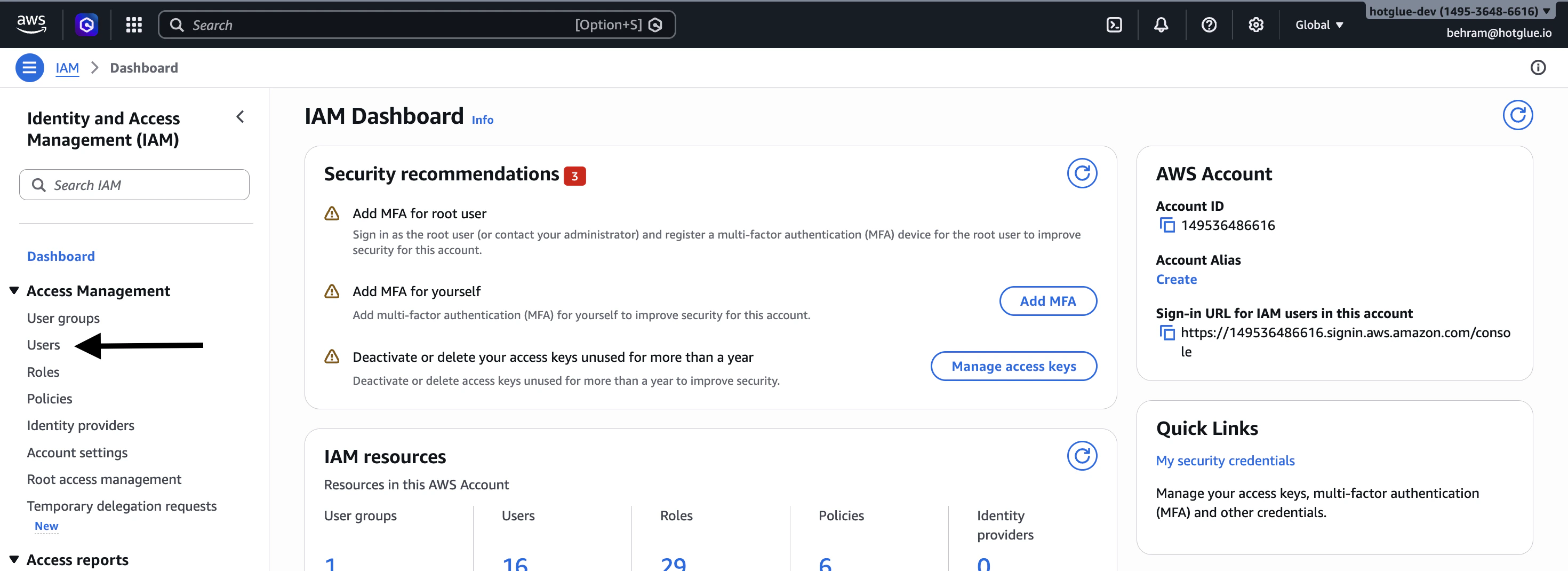1568x571 pixels.
Task: Click the Users column label in IAM resources
Action: point(518,515)
